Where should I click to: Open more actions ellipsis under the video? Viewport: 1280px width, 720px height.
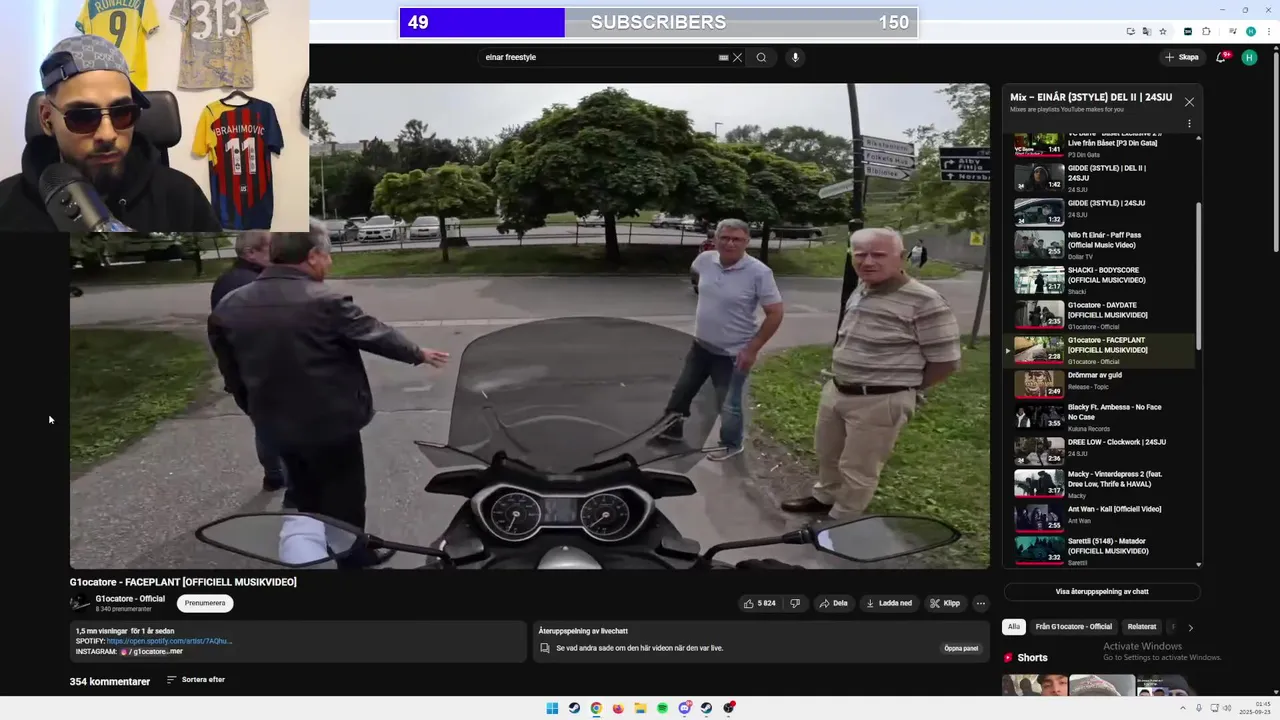pos(981,603)
